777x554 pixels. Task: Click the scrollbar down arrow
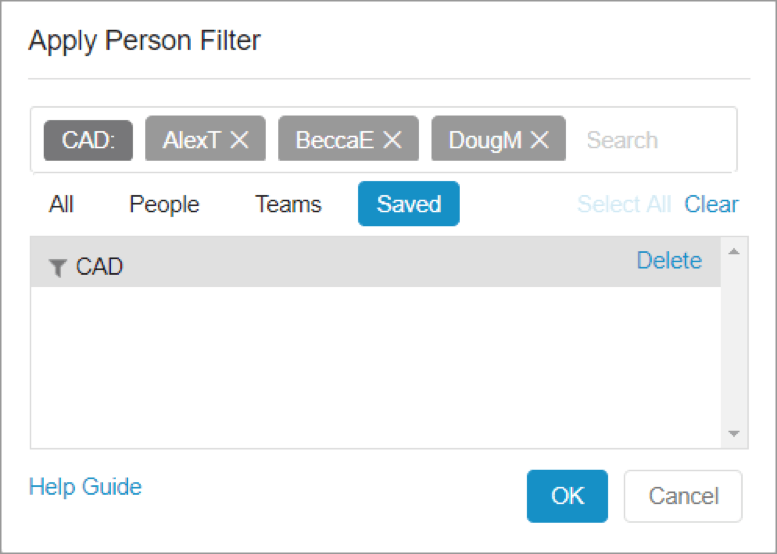pos(734,434)
